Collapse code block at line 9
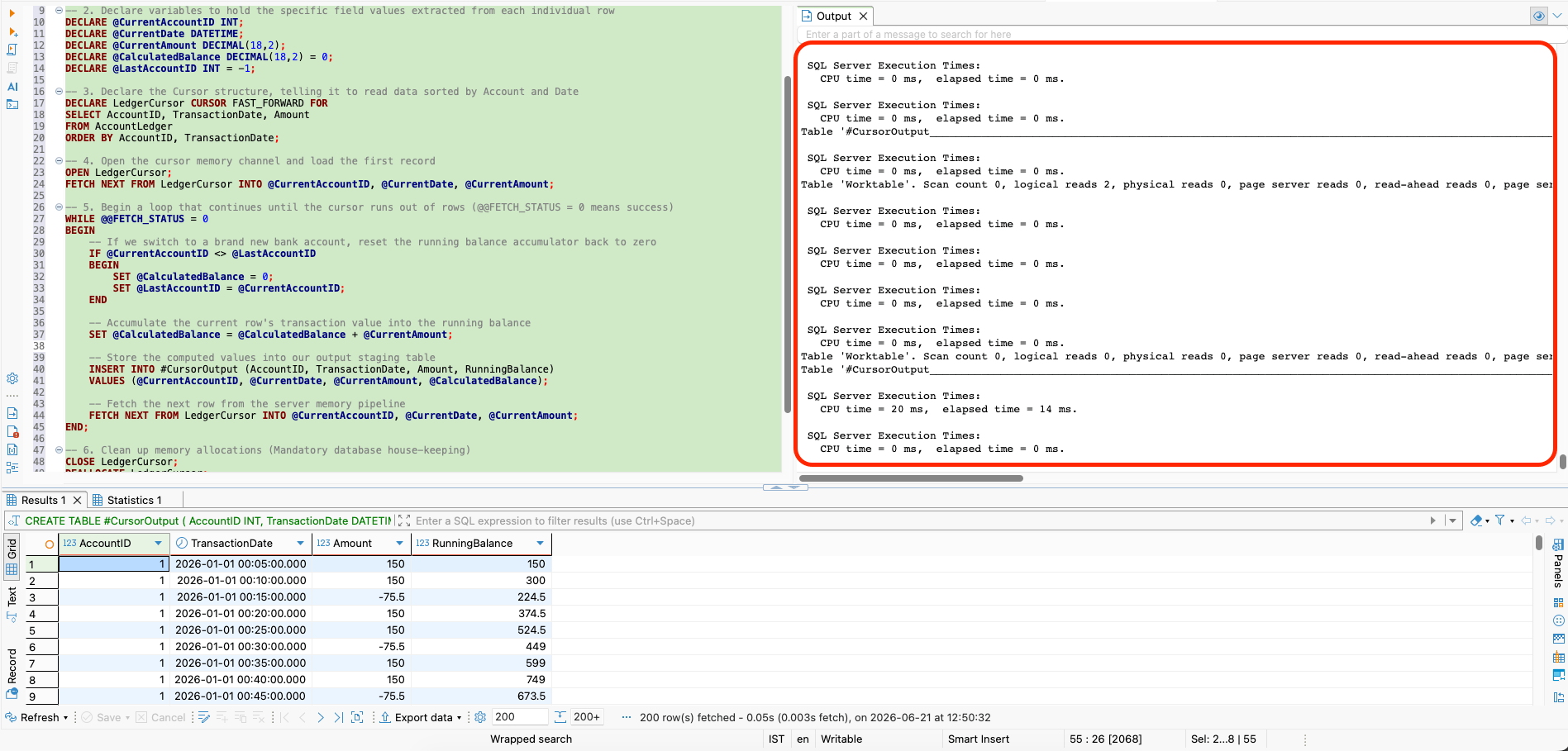1568x751 pixels. [x=59, y=11]
